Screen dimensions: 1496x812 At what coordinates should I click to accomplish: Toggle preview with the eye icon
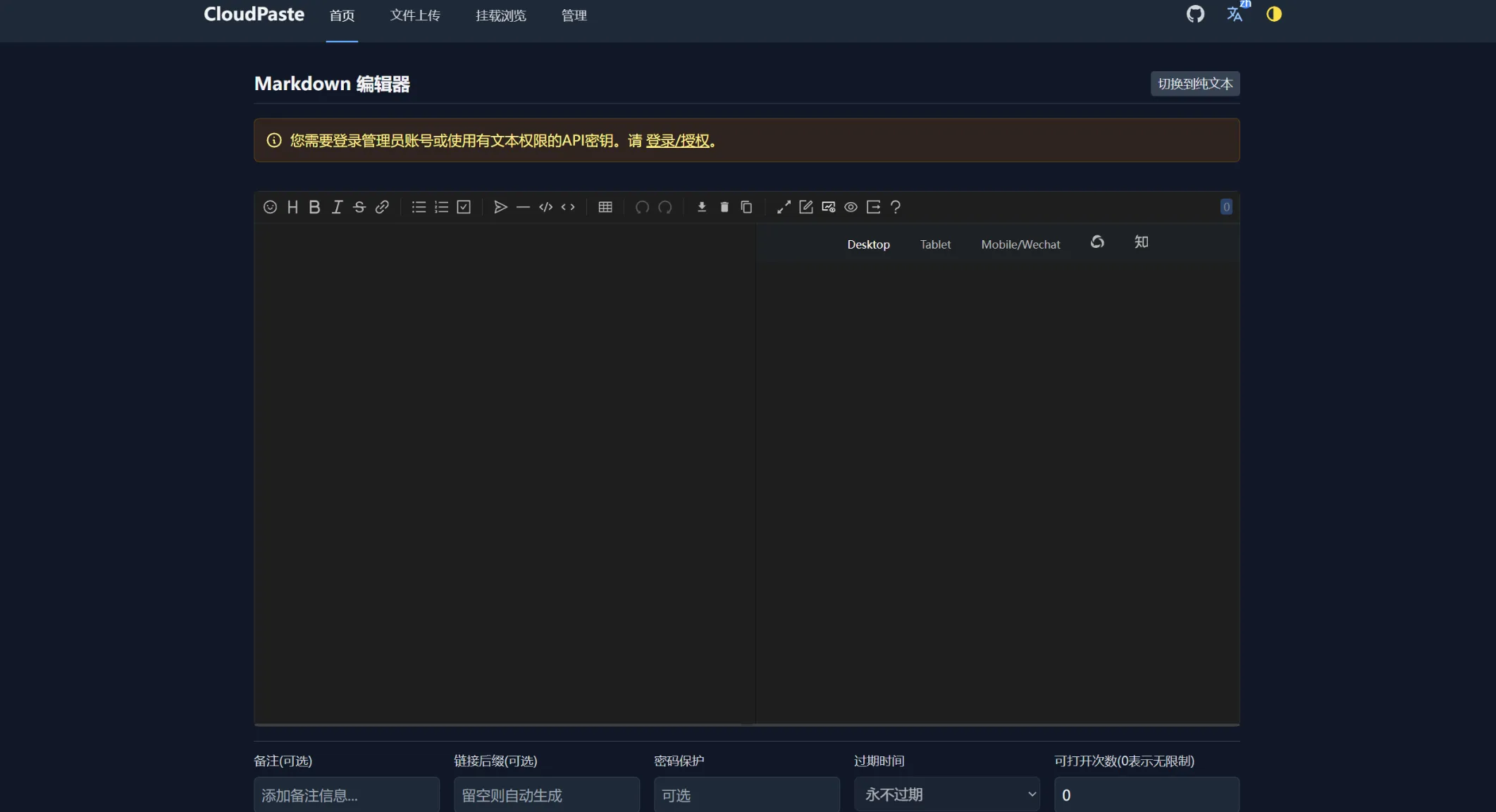click(851, 207)
